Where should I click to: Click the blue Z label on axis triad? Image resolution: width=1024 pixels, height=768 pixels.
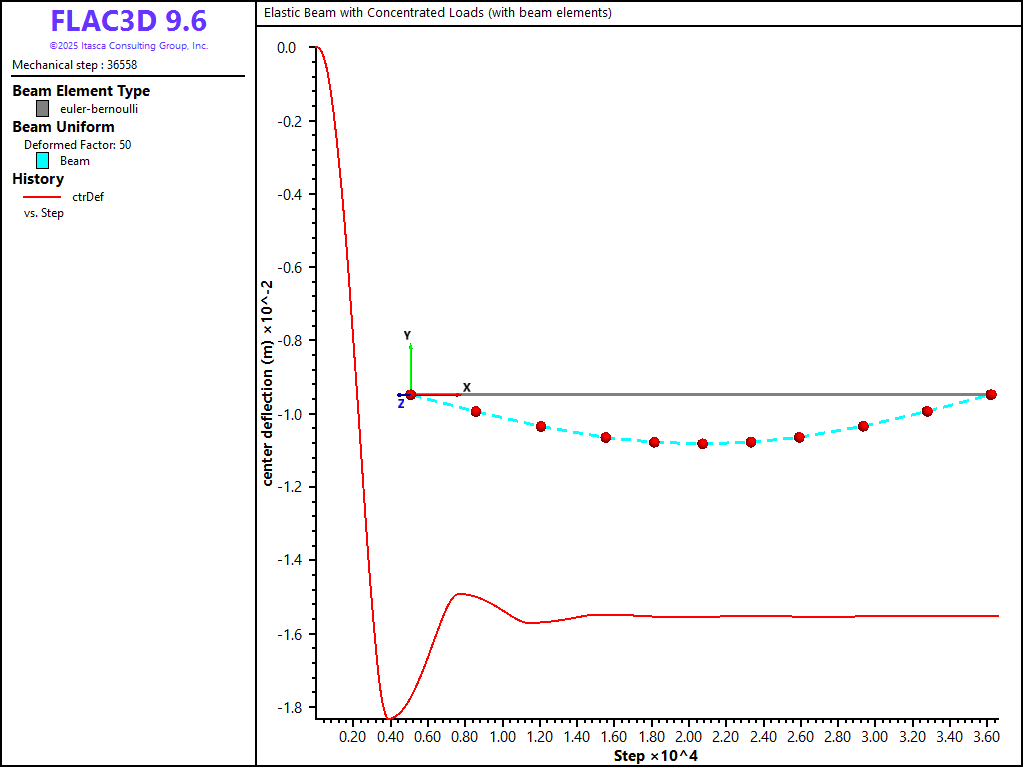tap(401, 404)
